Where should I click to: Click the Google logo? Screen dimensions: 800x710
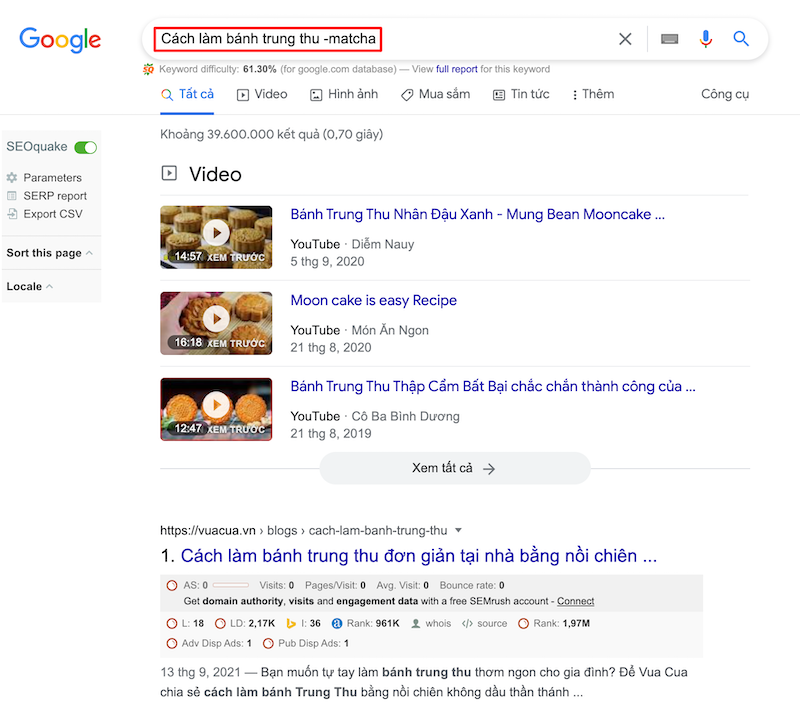pos(59,40)
